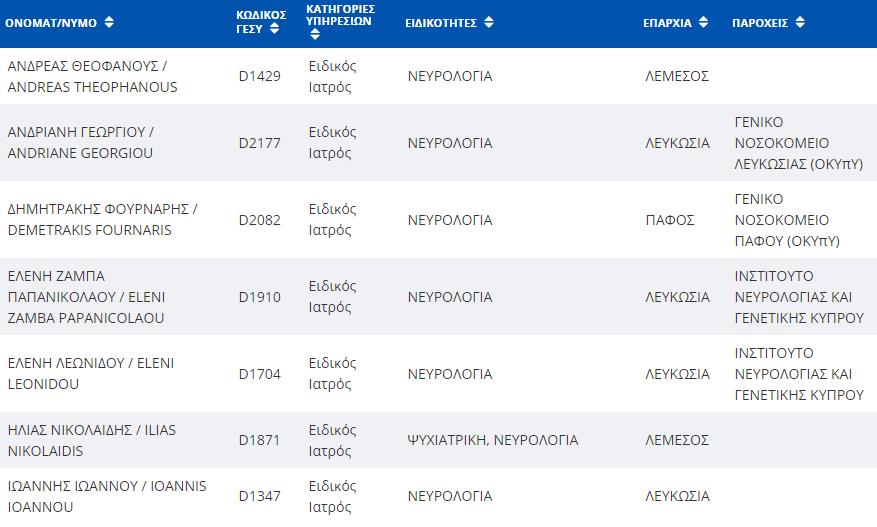Sort by ΟΝΟΜΑΤ/ΝΥΜΟ column arrow icon
The width and height of the screenshot is (877, 527).
(x=109, y=22)
